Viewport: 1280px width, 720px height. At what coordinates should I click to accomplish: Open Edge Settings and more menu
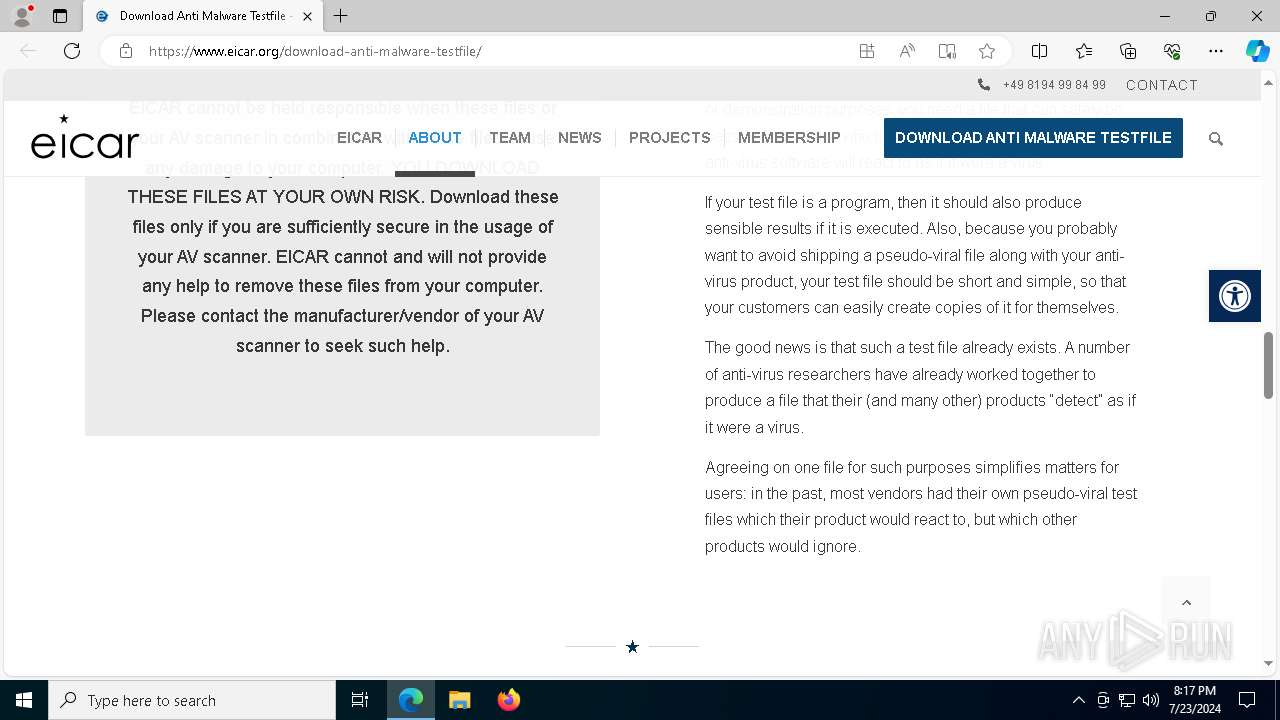(x=1216, y=51)
